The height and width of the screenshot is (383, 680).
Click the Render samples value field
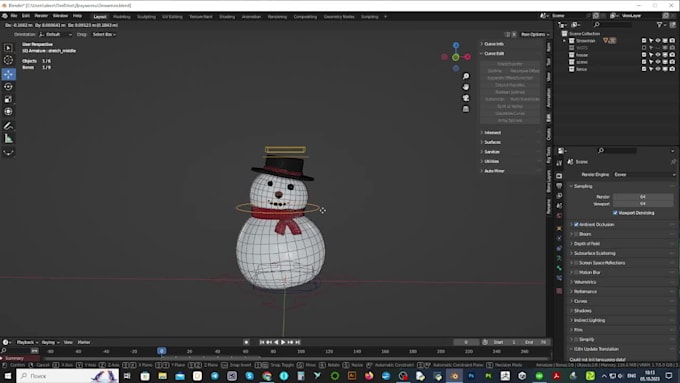[x=643, y=197]
